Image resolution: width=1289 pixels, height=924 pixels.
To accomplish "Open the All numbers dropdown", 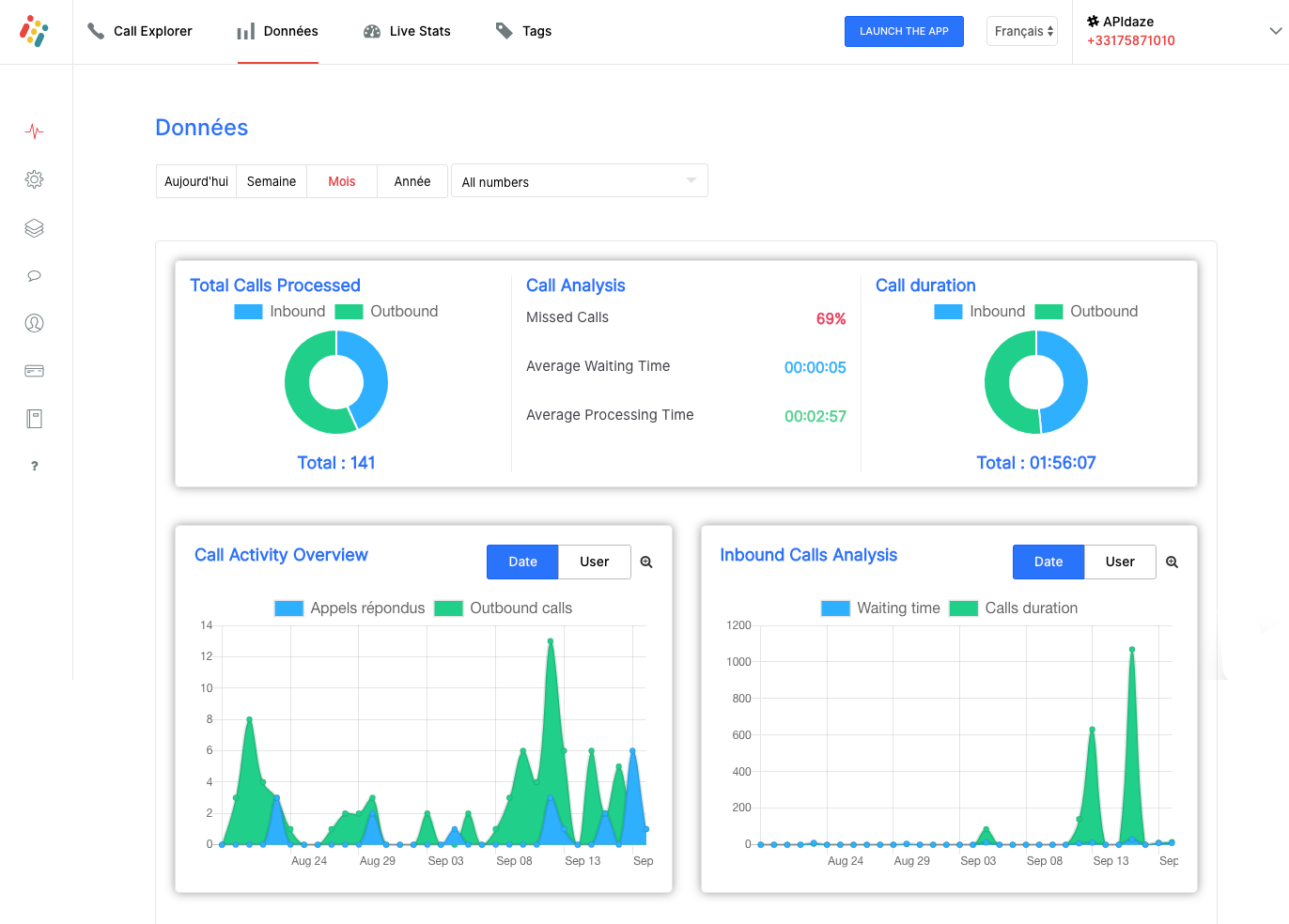I will point(579,181).
